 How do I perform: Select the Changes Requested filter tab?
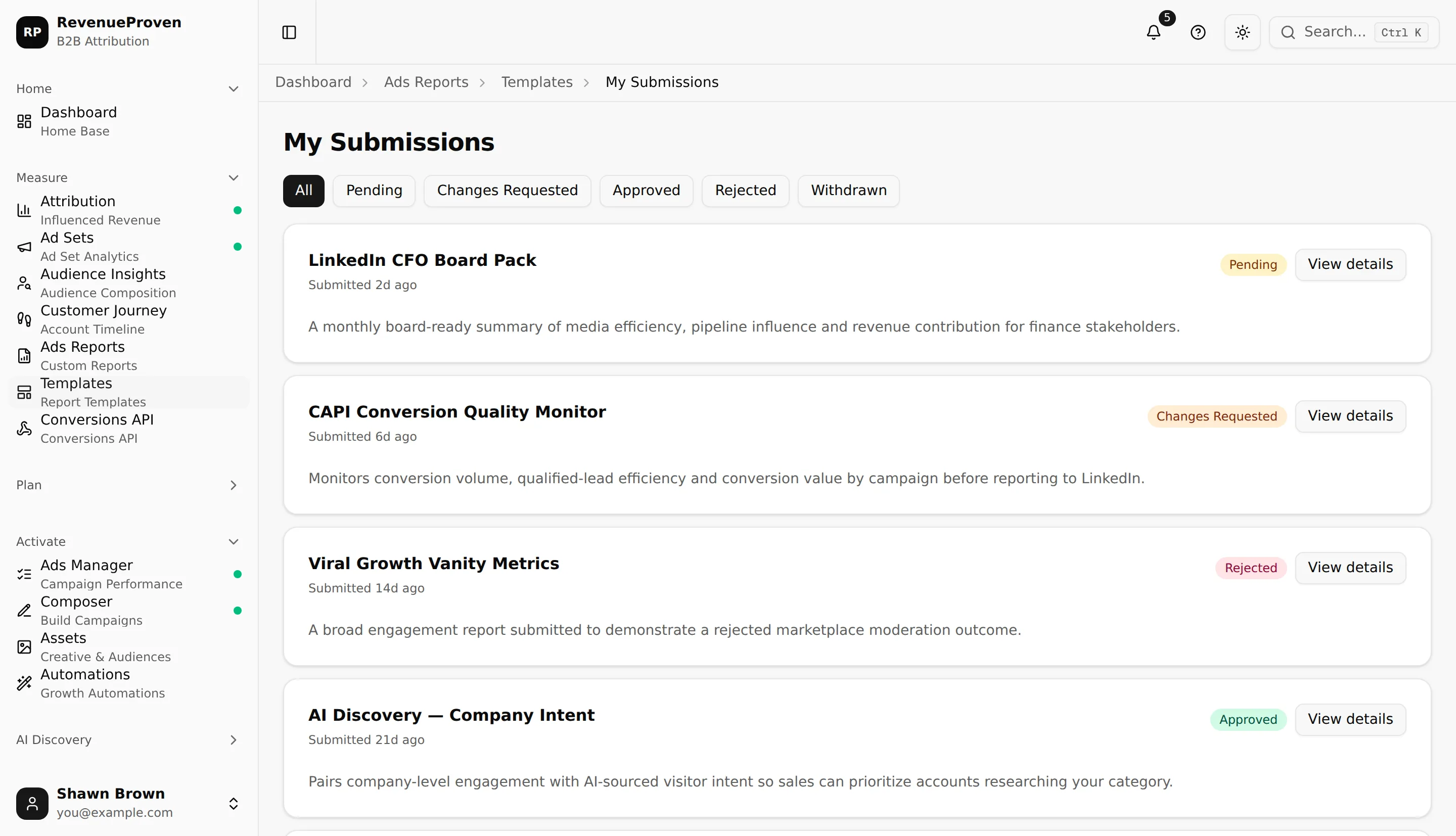tap(508, 191)
